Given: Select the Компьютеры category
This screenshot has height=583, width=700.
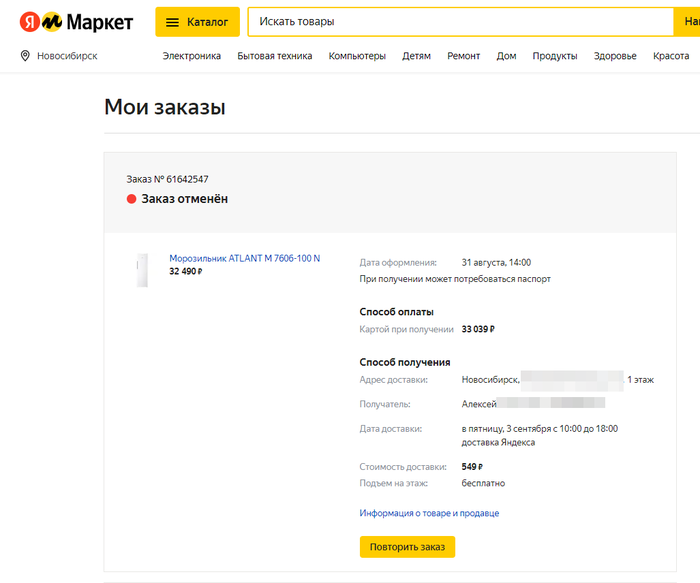Looking at the screenshot, I should point(357,56).
